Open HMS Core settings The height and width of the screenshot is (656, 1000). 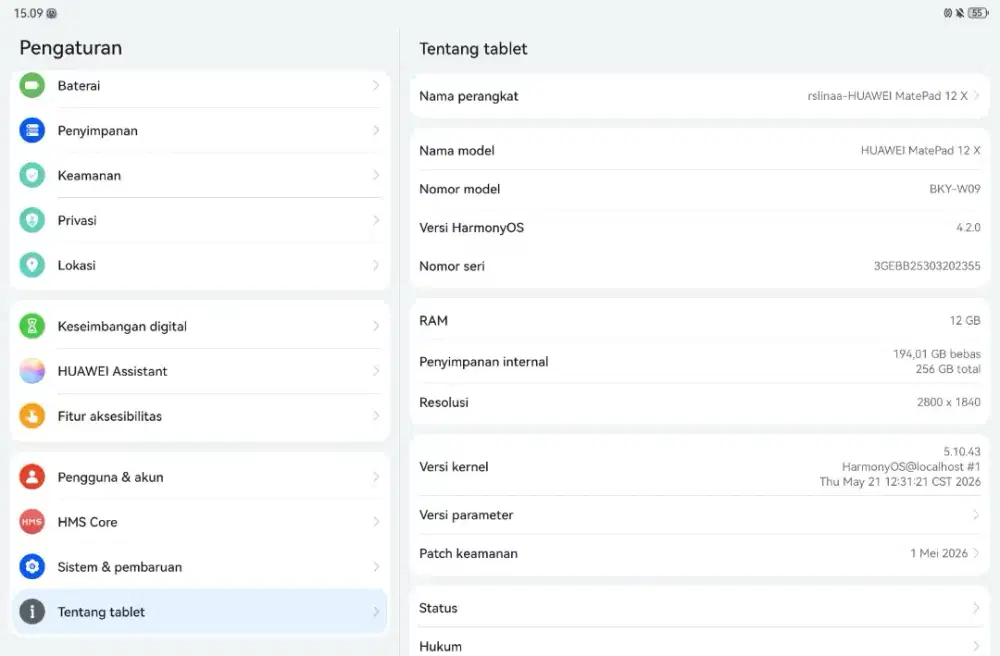[x=199, y=521]
